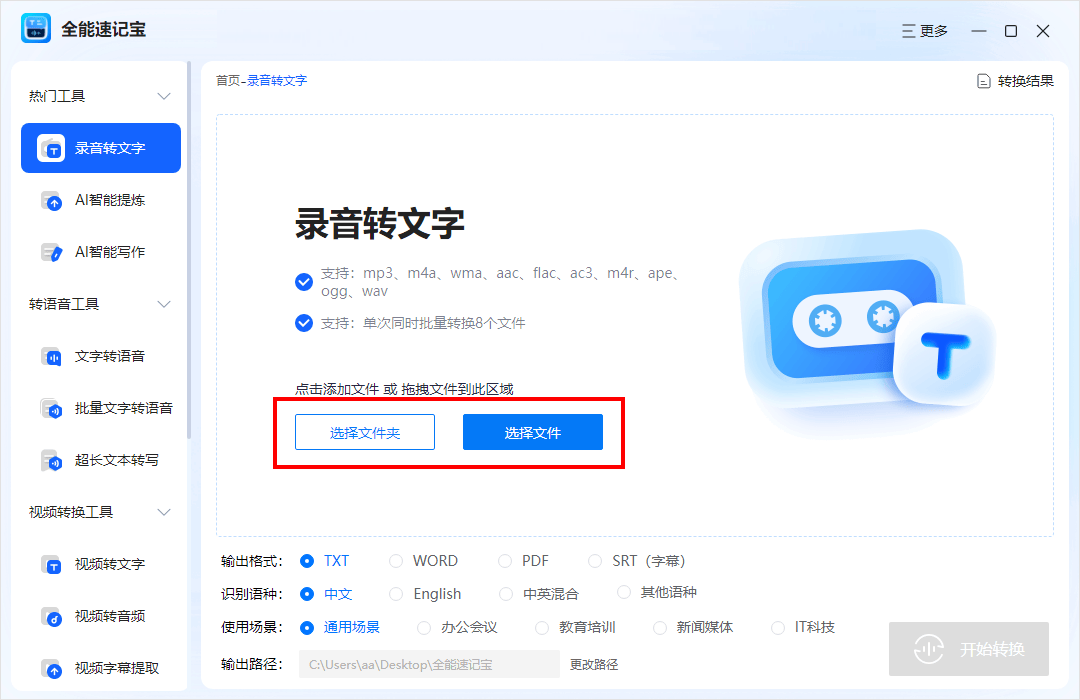
Task: Click the 选择文件 button to add files
Action: 532,432
